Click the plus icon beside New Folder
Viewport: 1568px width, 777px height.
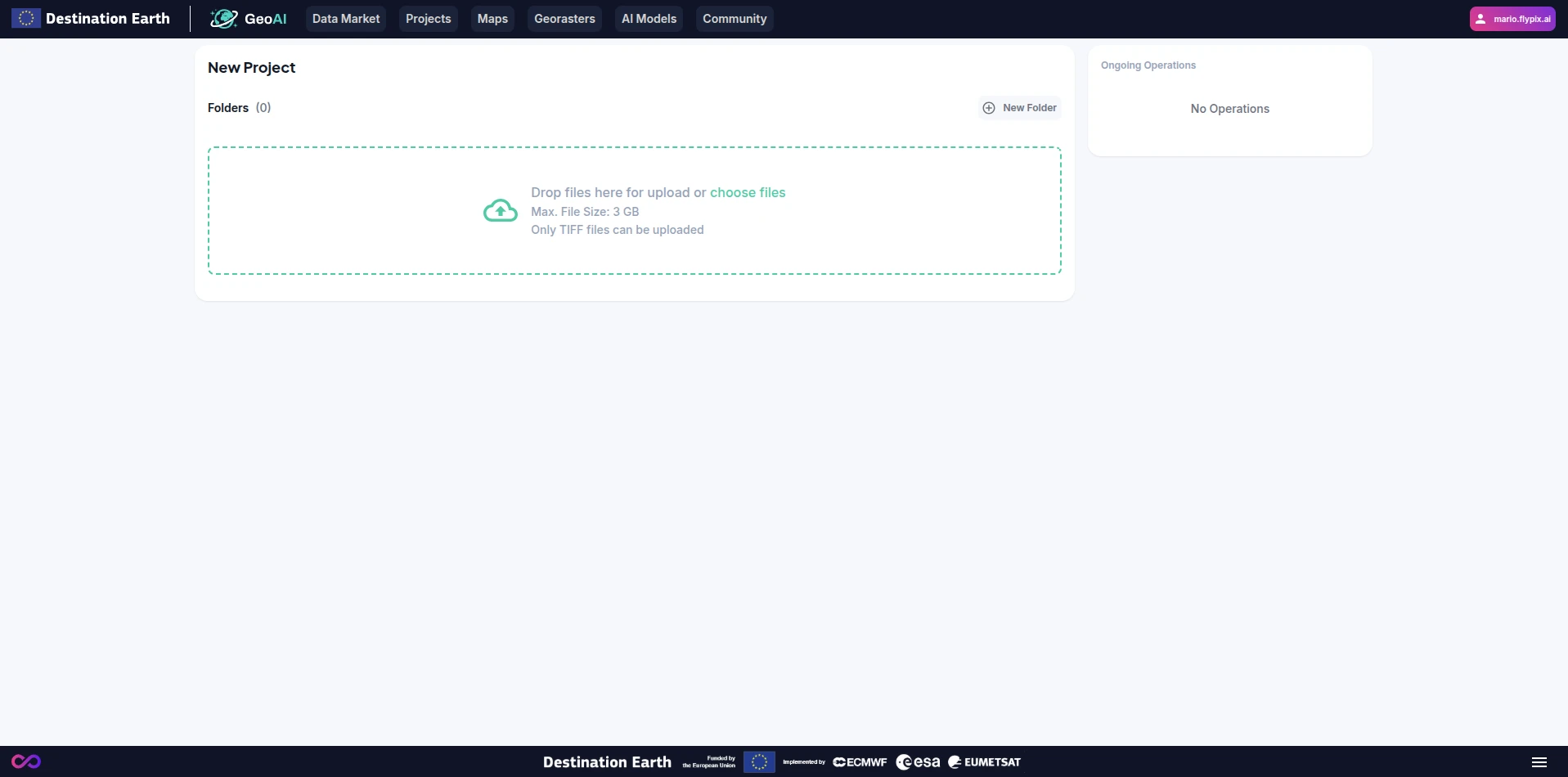point(989,108)
